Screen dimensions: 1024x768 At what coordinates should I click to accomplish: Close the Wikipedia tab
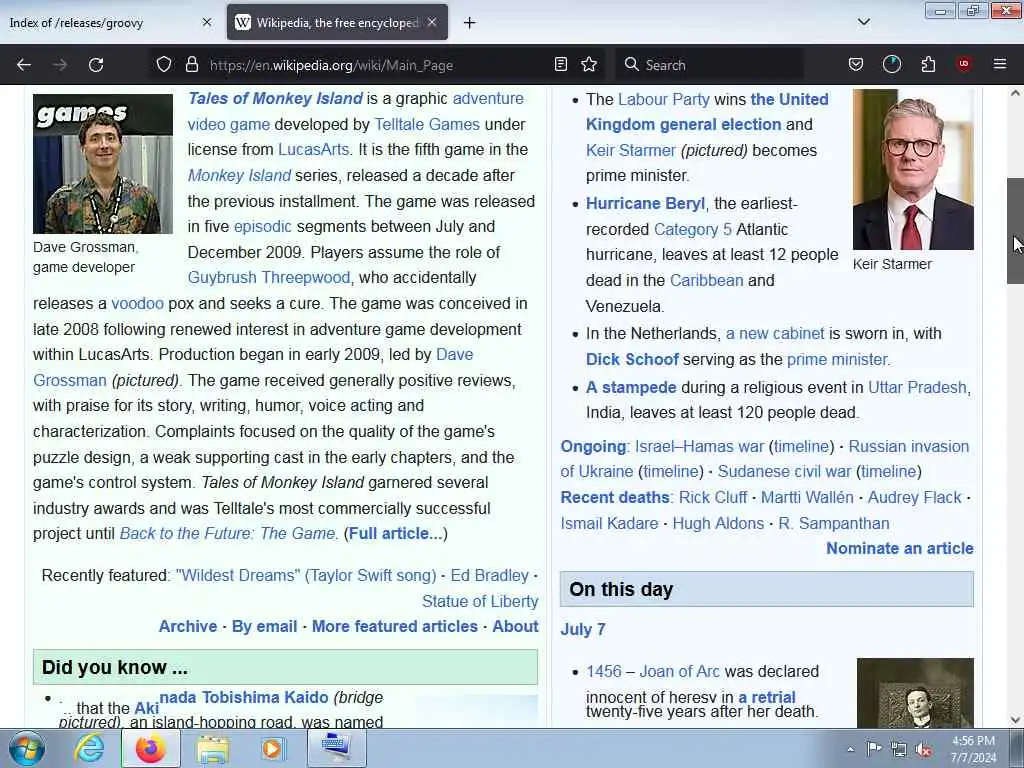point(432,22)
